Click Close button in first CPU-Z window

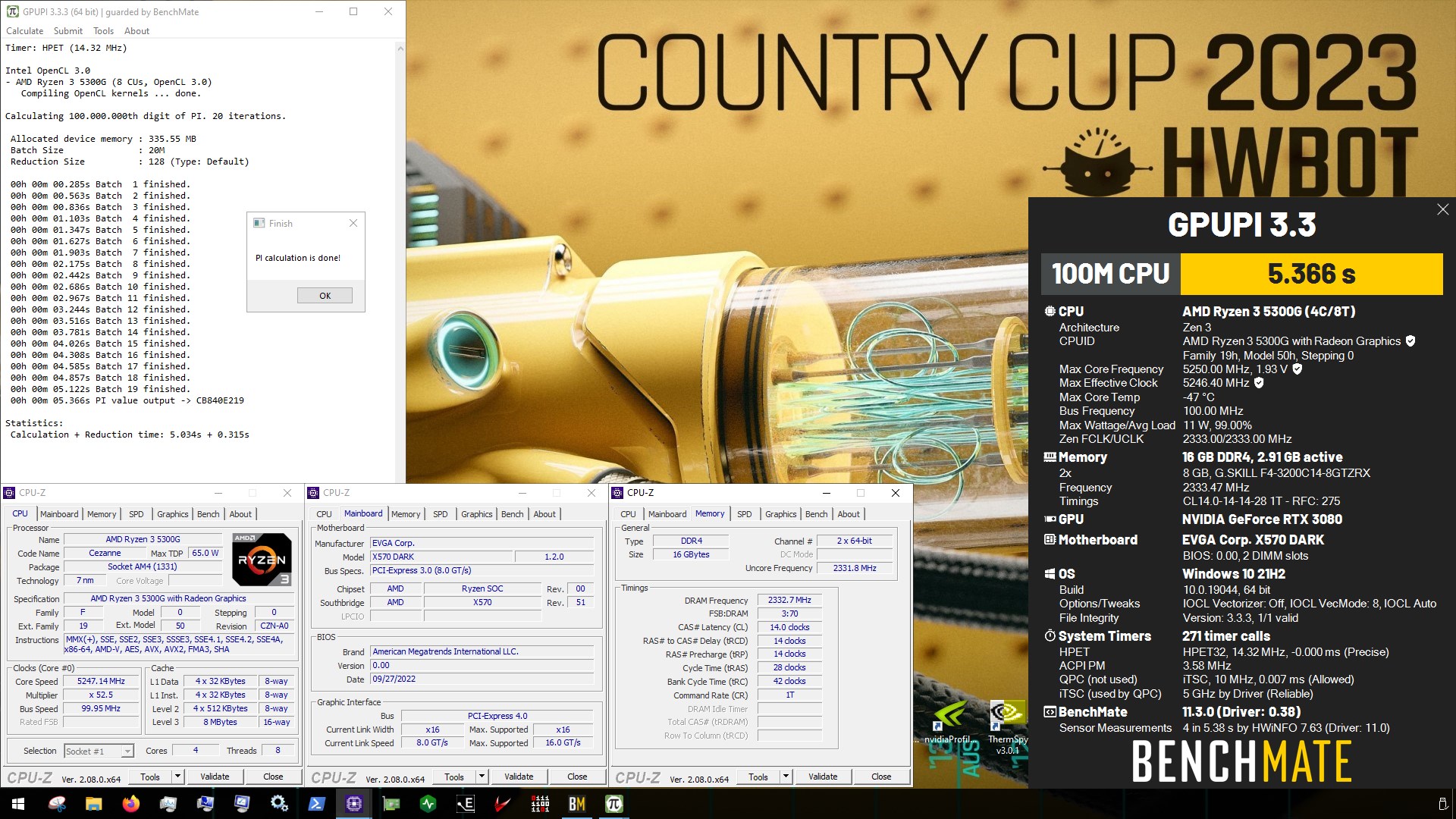click(273, 777)
